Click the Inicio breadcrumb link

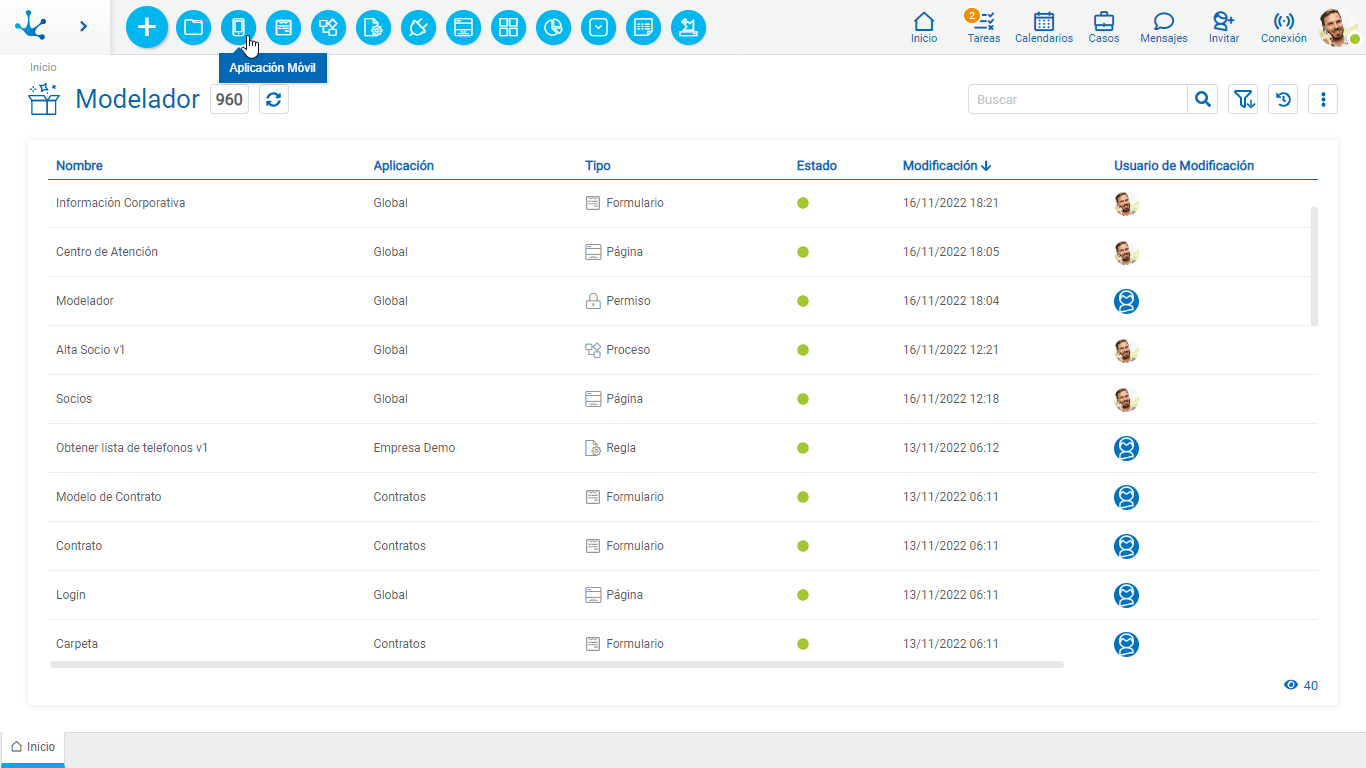click(x=43, y=67)
